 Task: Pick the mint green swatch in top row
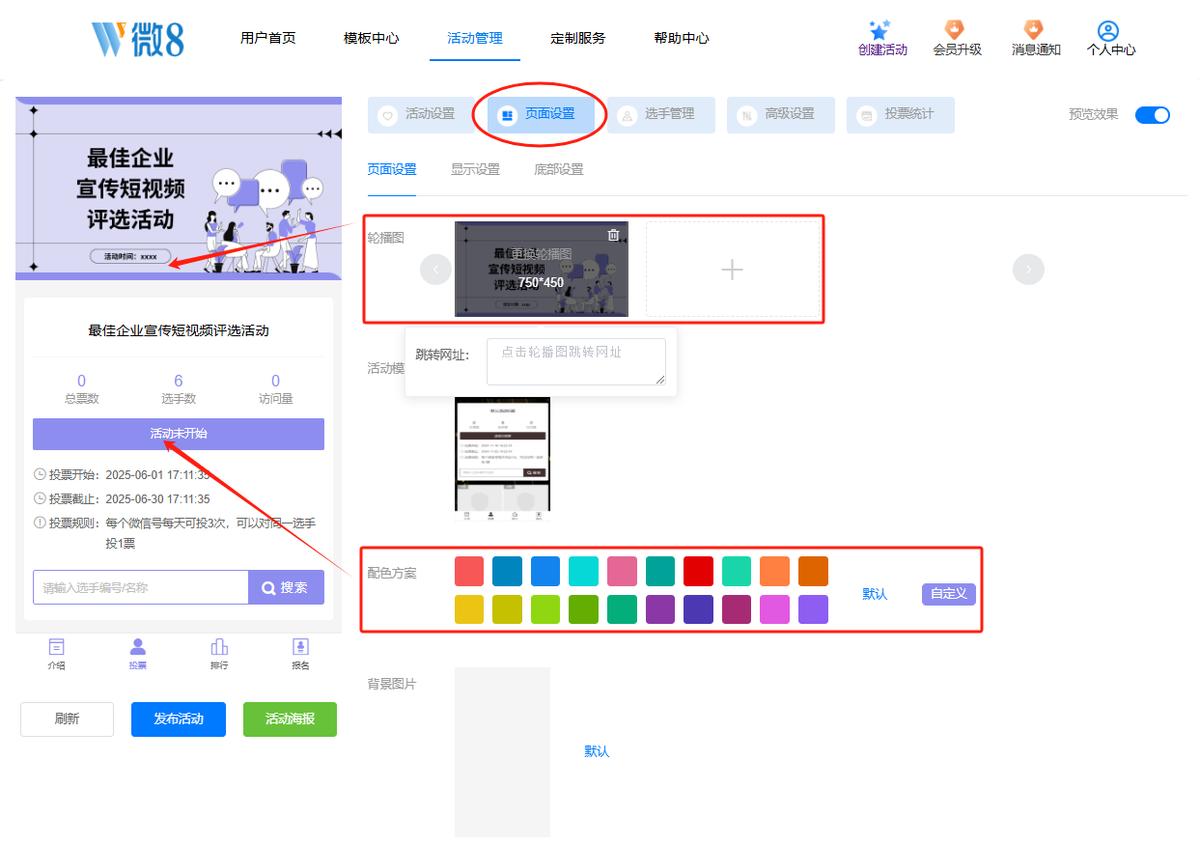pyautogui.click(x=737, y=571)
